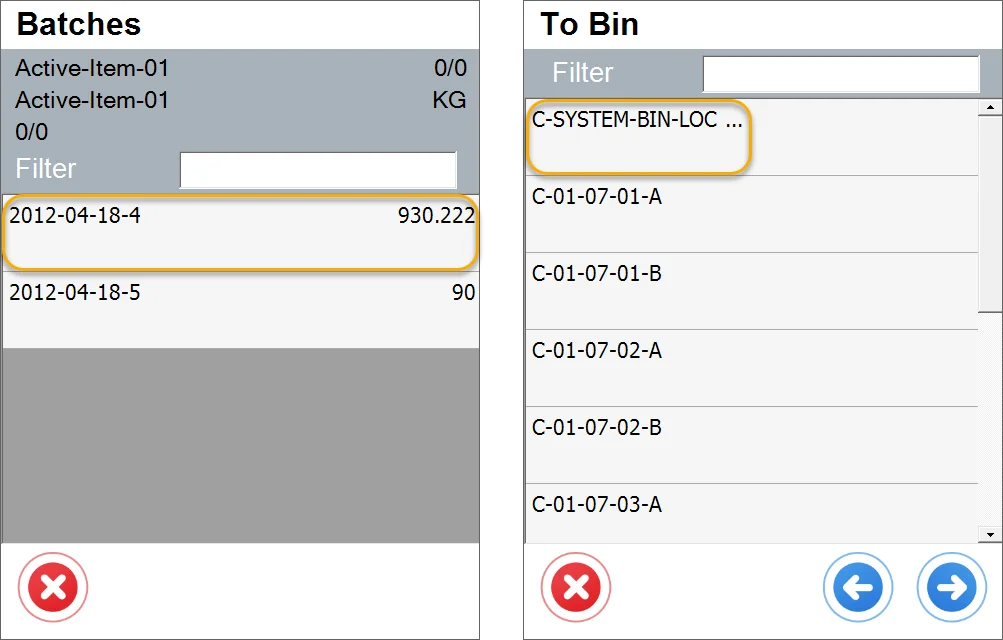Click the quantity 90 of second batch
This screenshot has height=640, width=1003.
463,293
